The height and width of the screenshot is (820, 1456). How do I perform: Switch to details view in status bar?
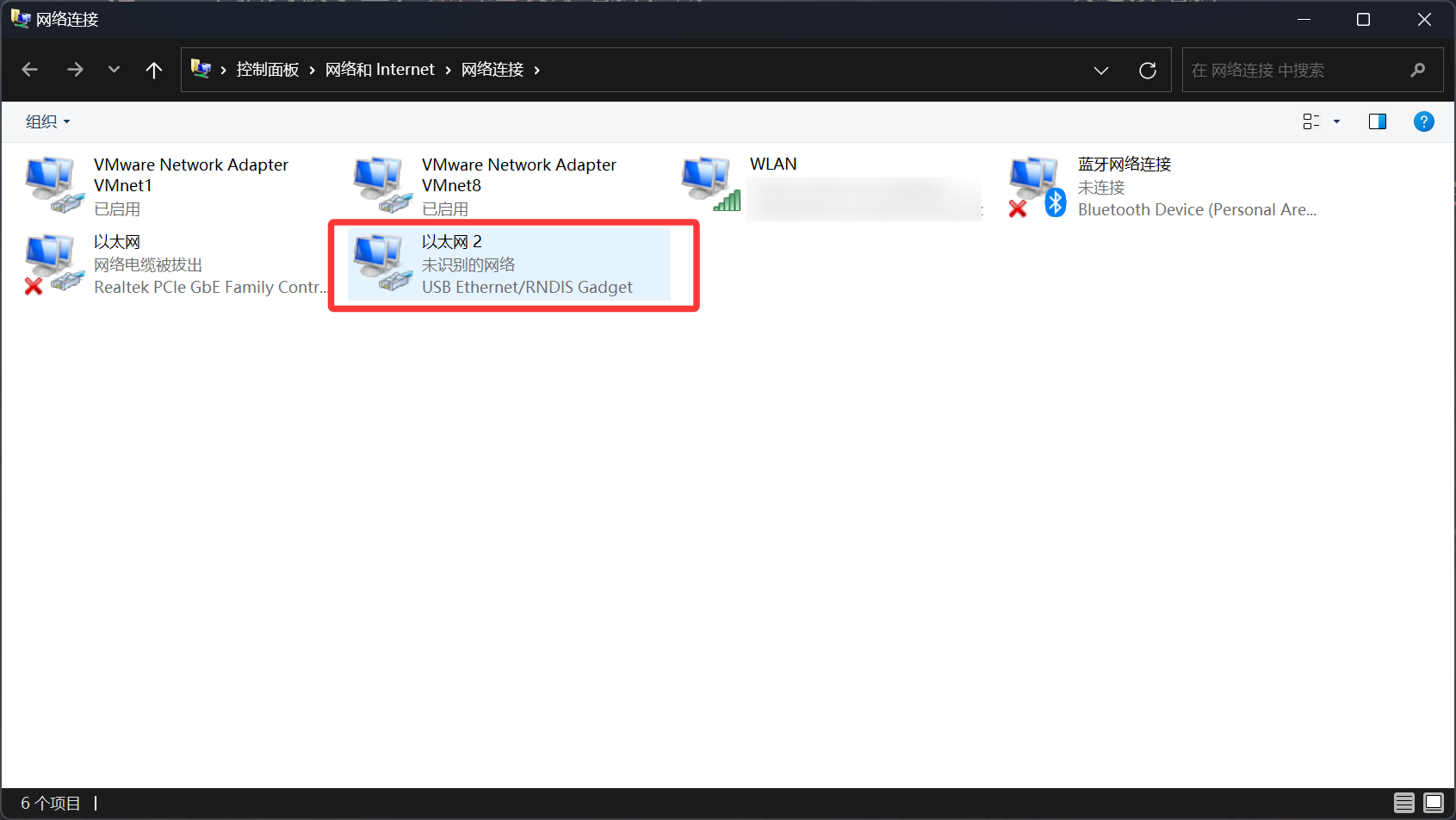(x=1403, y=803)
